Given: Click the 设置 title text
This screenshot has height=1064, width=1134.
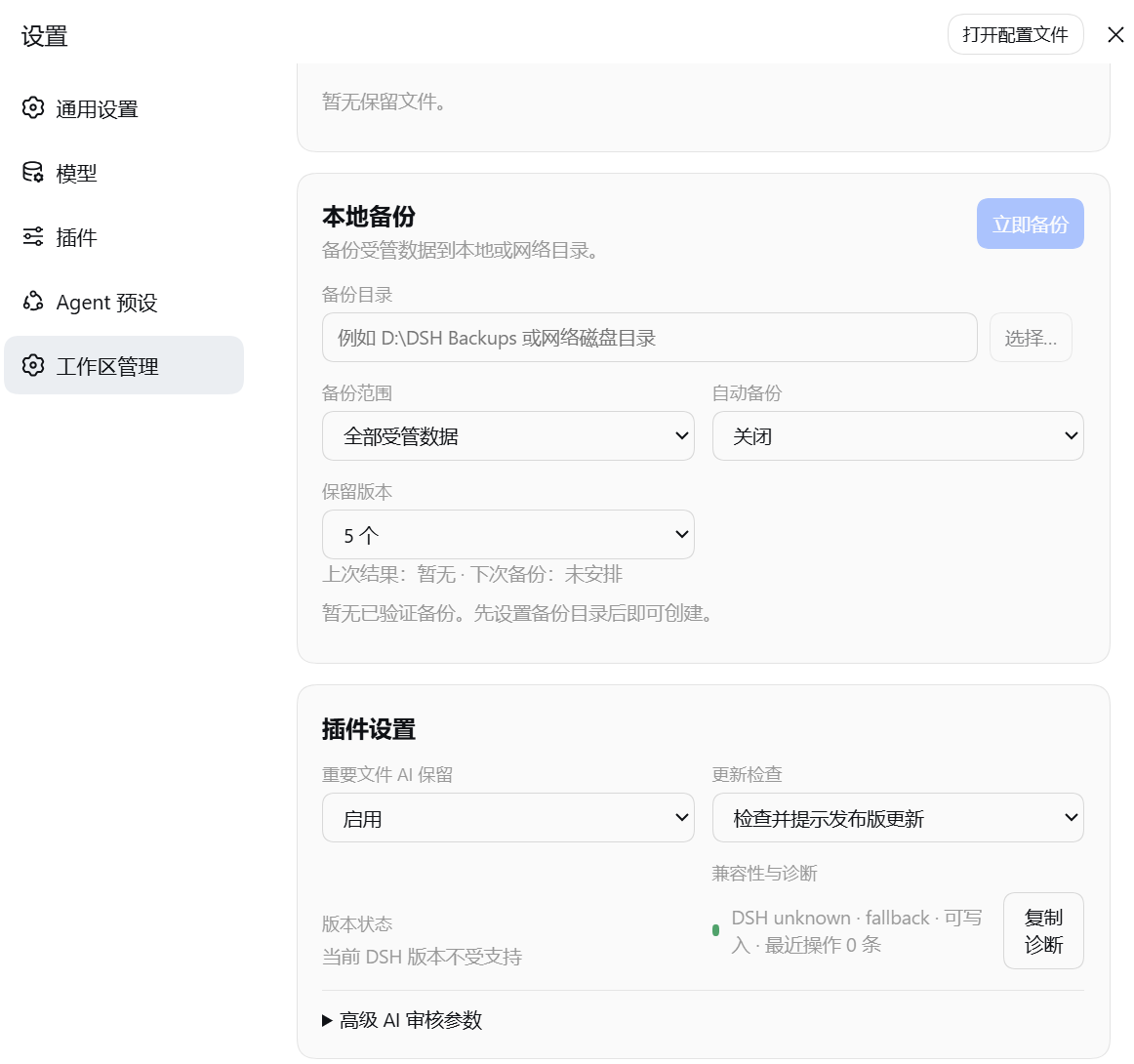Looking at the screenshot, I should pyautogui.click(x=45, y=36).
